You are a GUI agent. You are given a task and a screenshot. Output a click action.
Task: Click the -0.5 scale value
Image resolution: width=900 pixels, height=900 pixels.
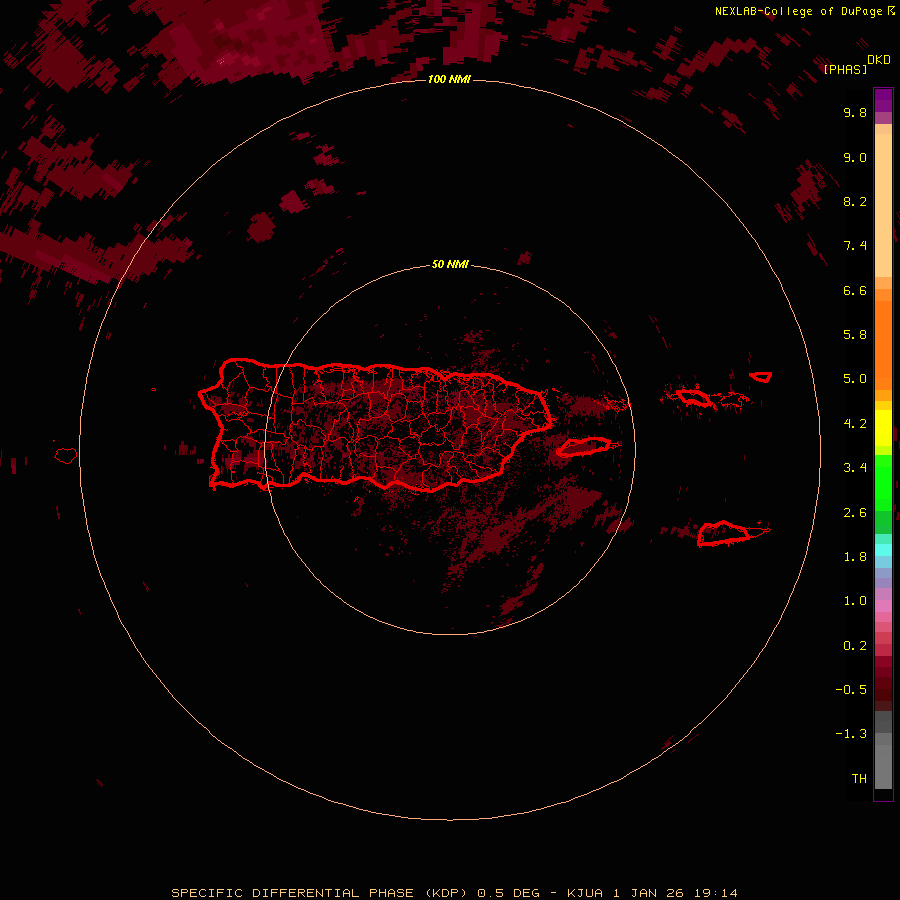[851, 689]
